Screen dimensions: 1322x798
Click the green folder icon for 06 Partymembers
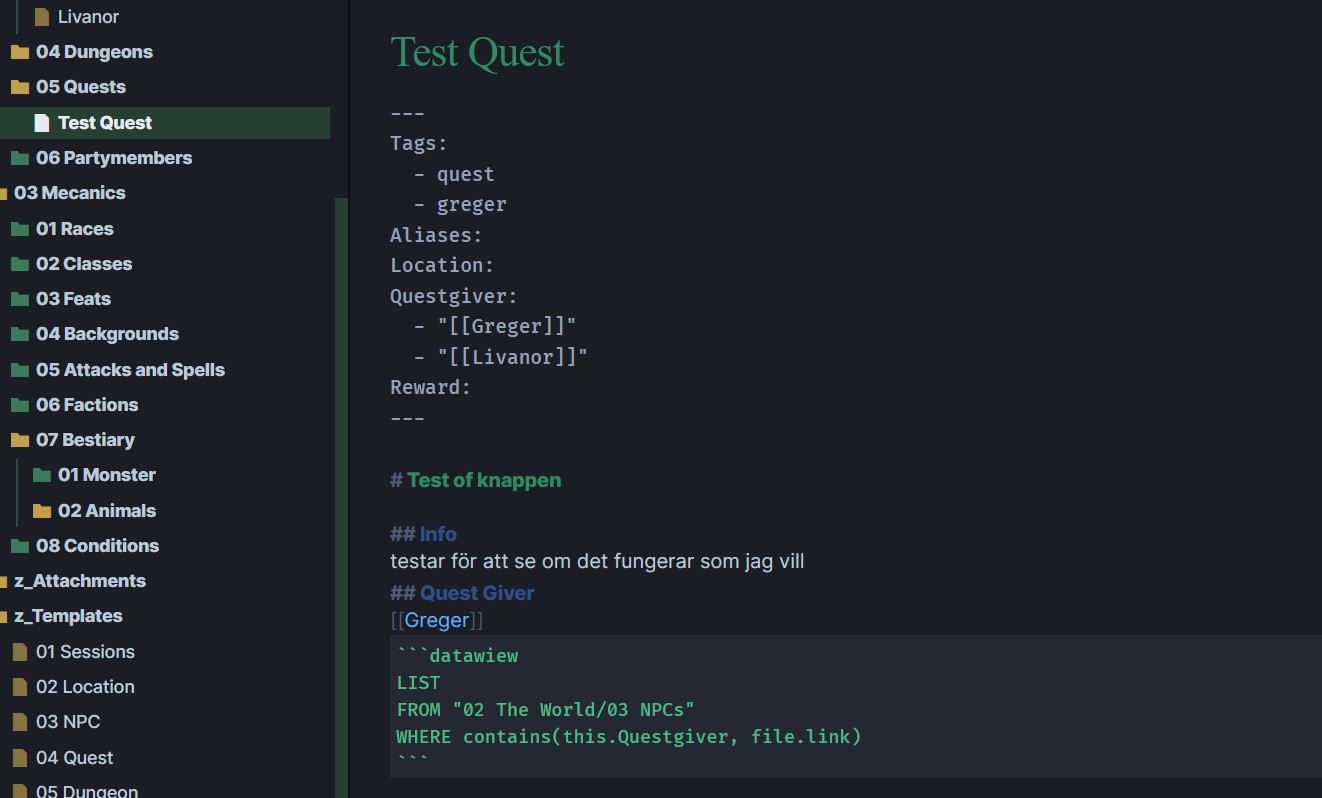coord(20,158)
